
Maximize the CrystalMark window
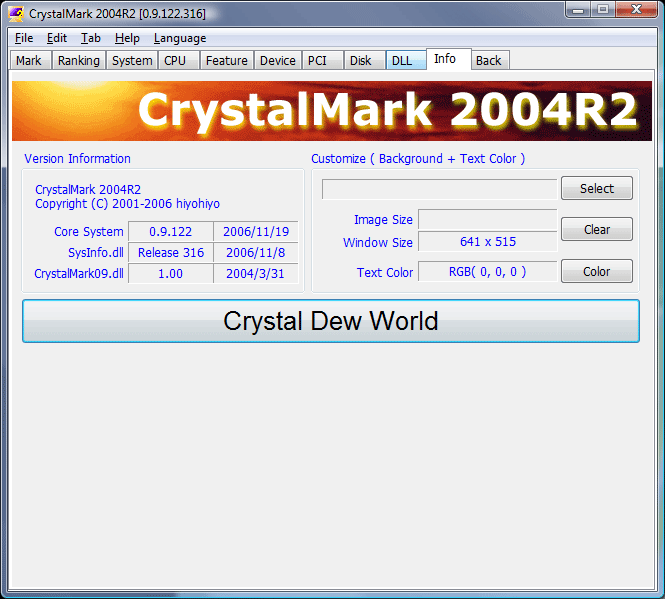603,10
